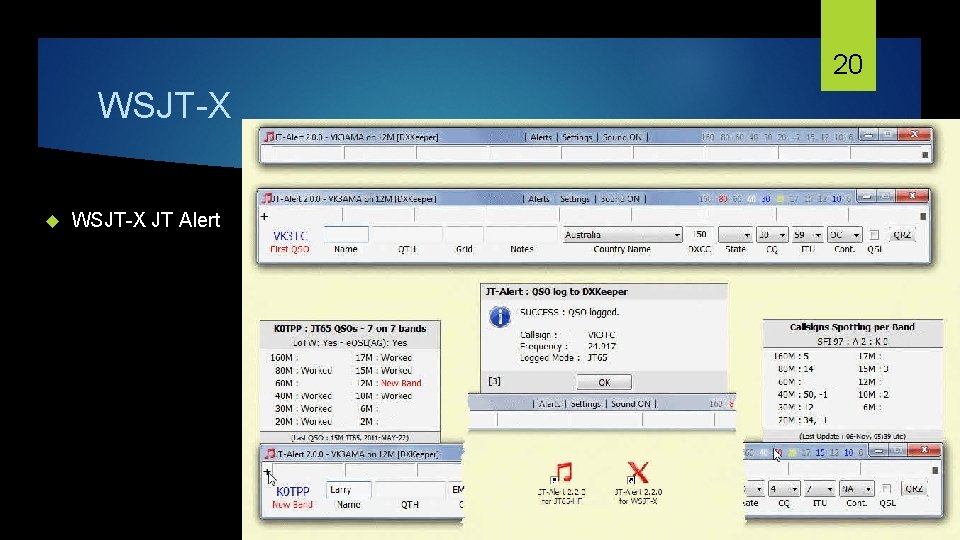960x540 pixels.
Task: Click the First QSO label under VK3TC
Action: (x=290, y=249)
